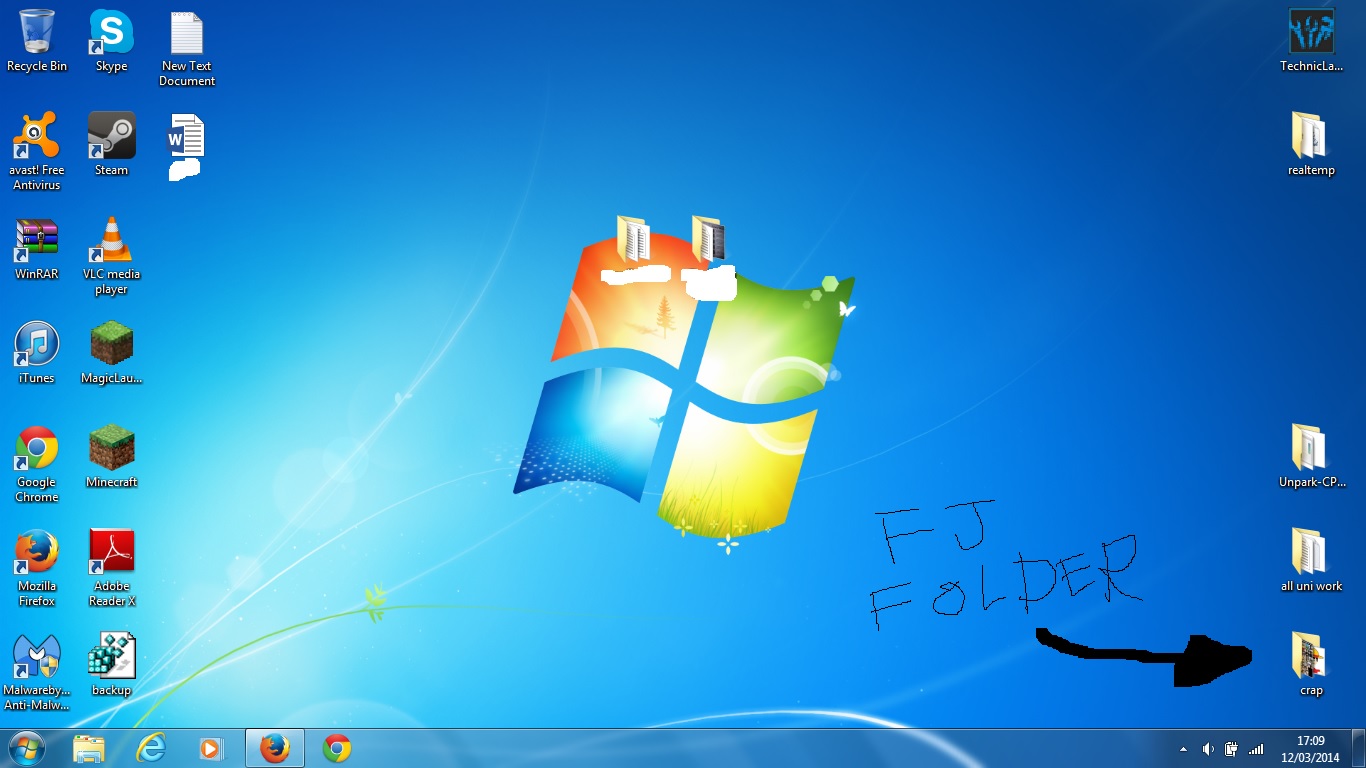This screenshot has height=768, width=1366.
Task: Select the crap folder
Action: (x=1311, y=665)
